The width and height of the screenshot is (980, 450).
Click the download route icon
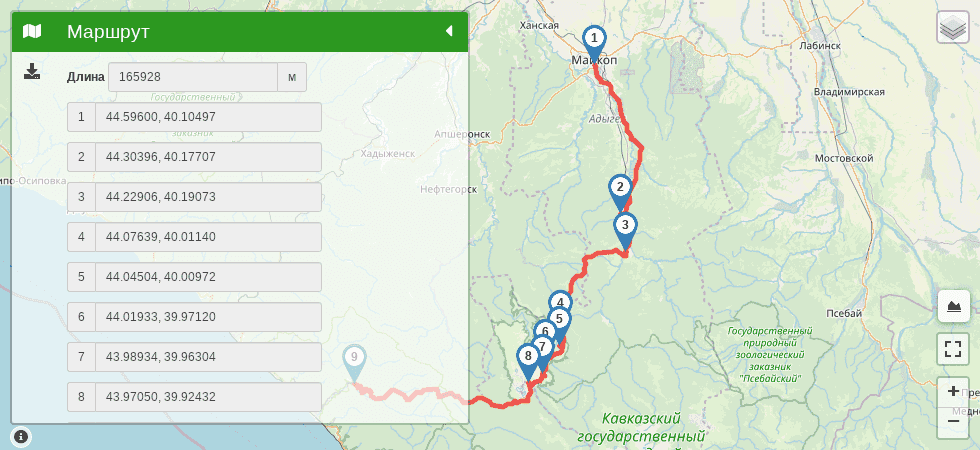pos(32,71)
